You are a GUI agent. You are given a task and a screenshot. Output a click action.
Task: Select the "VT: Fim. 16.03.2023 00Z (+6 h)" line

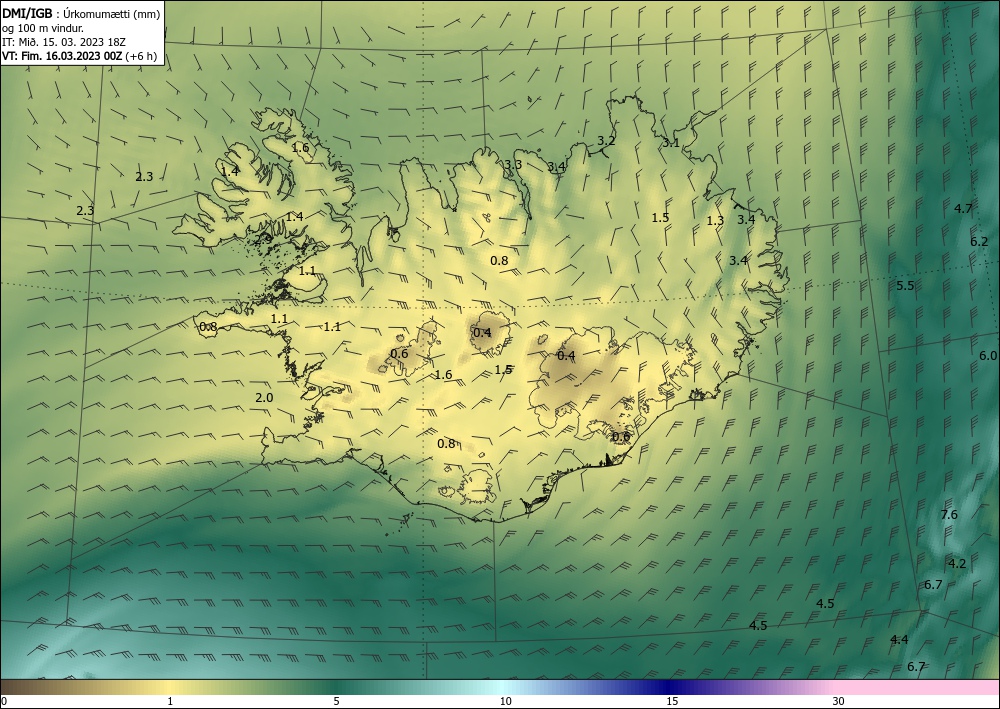tap(79, 56)
